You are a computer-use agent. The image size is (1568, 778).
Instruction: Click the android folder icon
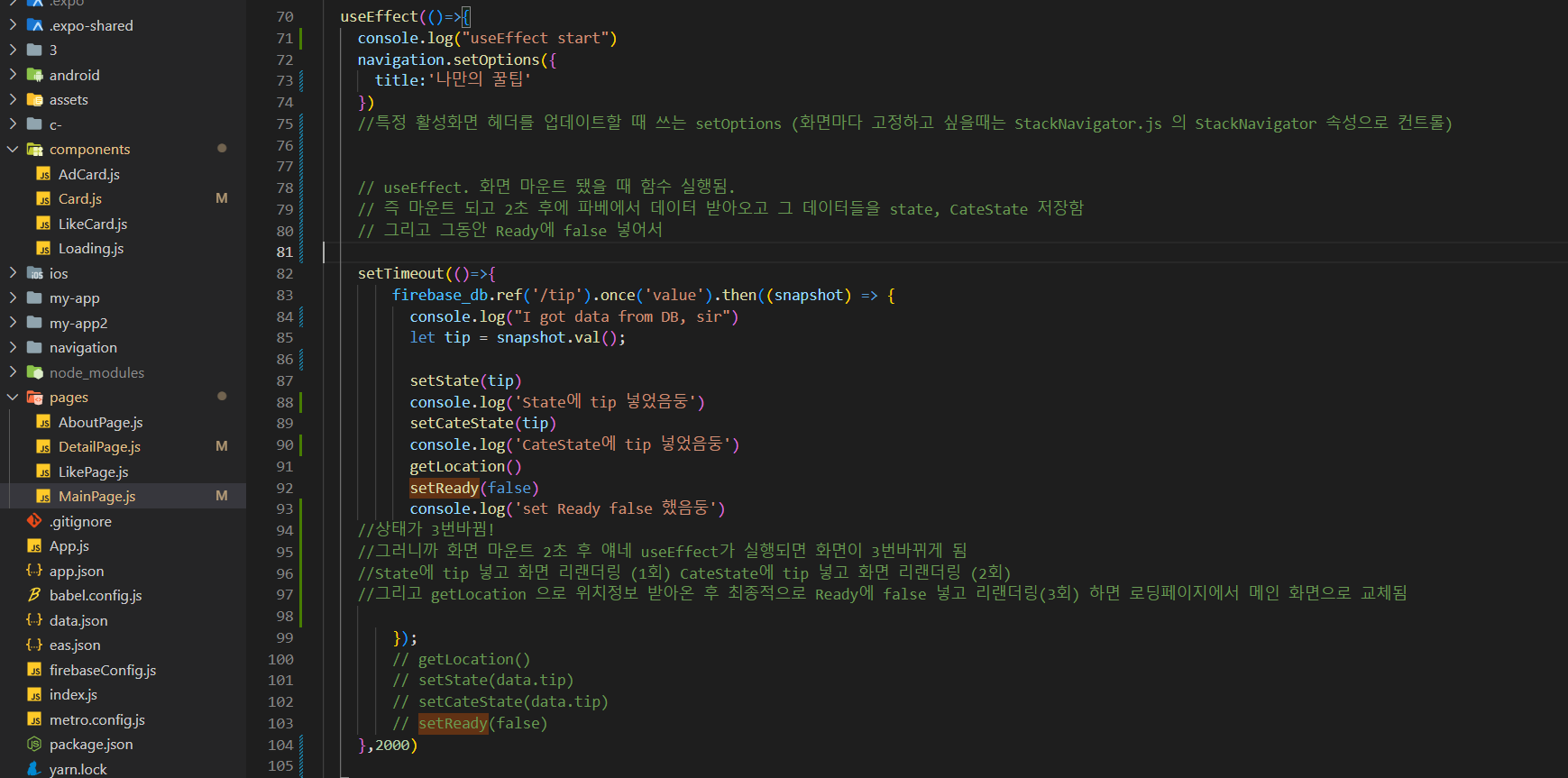(35, 75)
